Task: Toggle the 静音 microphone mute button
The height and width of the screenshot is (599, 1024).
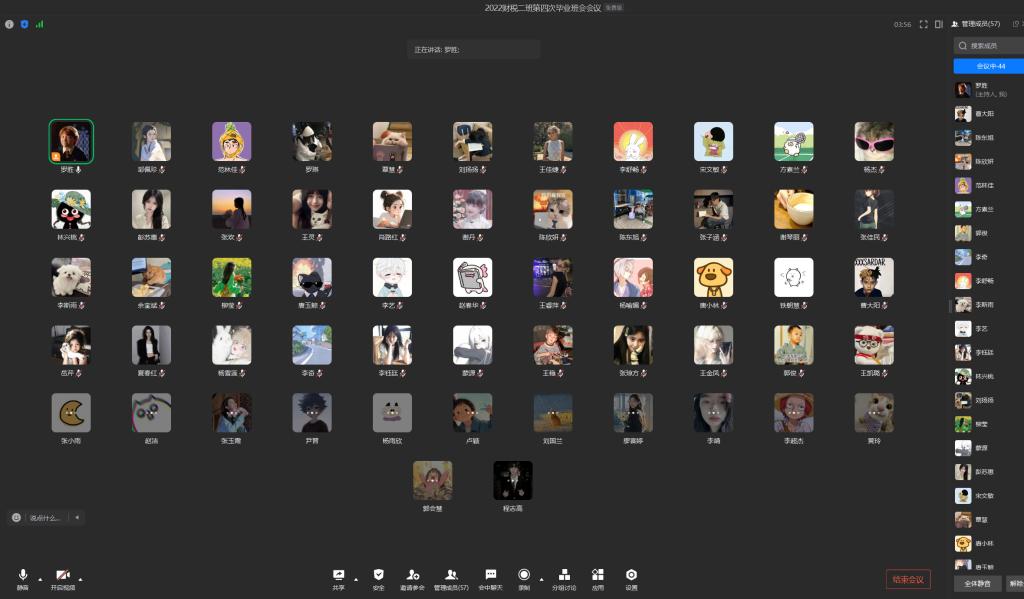Action: [x=22, y=575]
